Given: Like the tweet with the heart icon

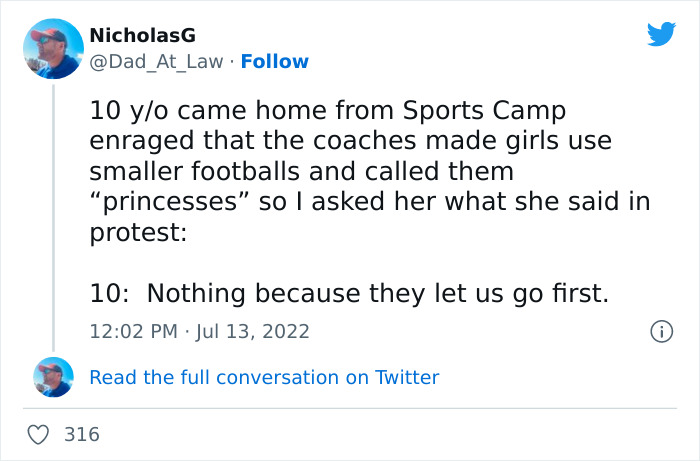Looking at the screenshot, I should (40, 434).
